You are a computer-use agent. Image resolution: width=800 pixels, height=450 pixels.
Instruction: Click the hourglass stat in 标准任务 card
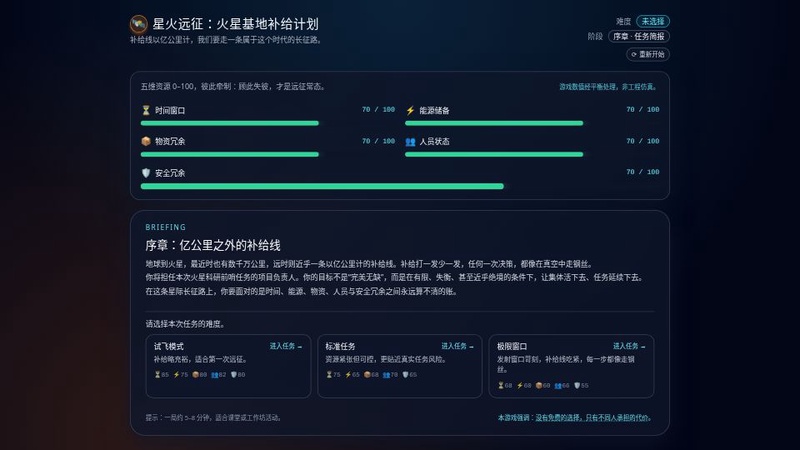[x=333, y=374]
